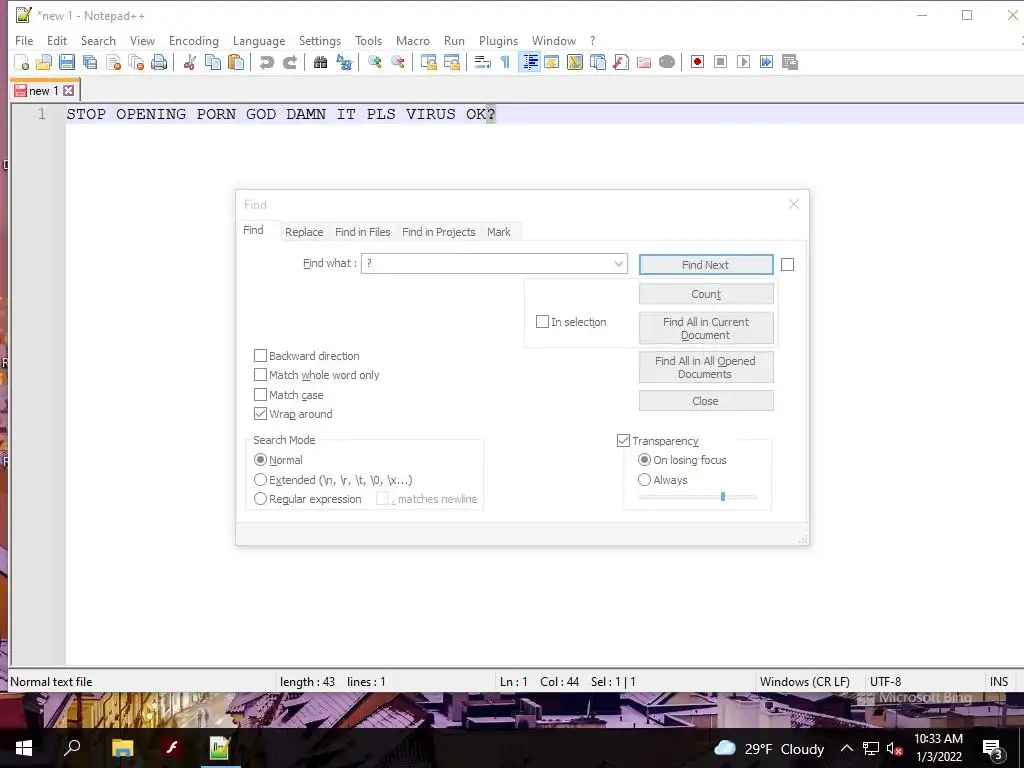Image resolution: width=1024 pixels, height=768 pixels.
Task: Click the Playback macro icon
Action: (x=743, y=62)
